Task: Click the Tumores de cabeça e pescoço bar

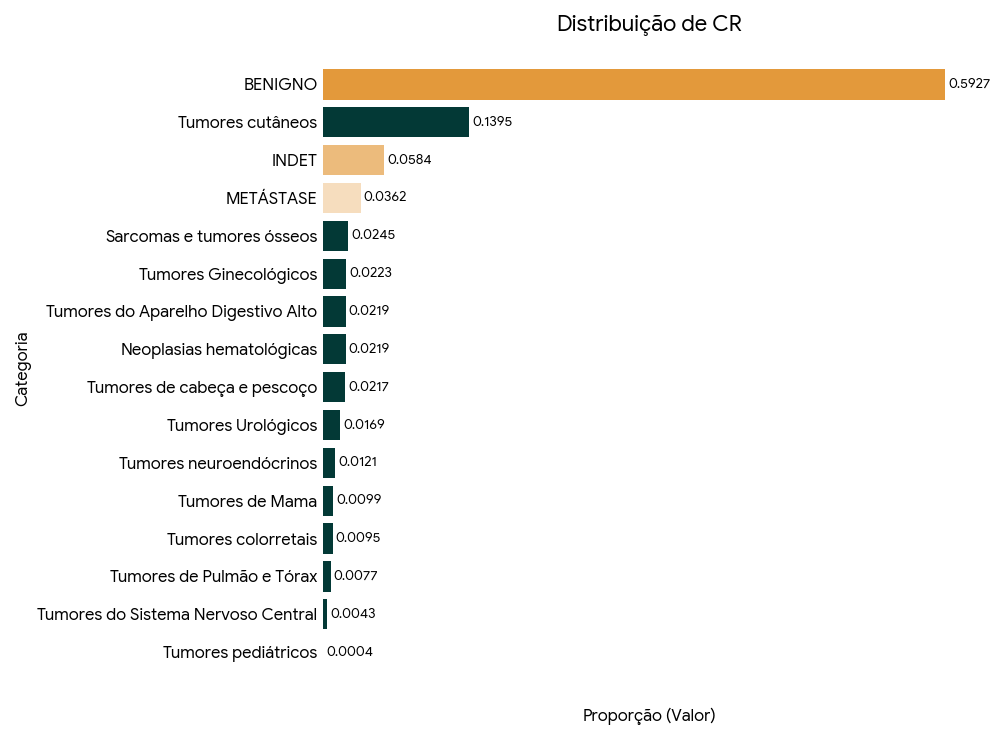Action: pos(334,387)
